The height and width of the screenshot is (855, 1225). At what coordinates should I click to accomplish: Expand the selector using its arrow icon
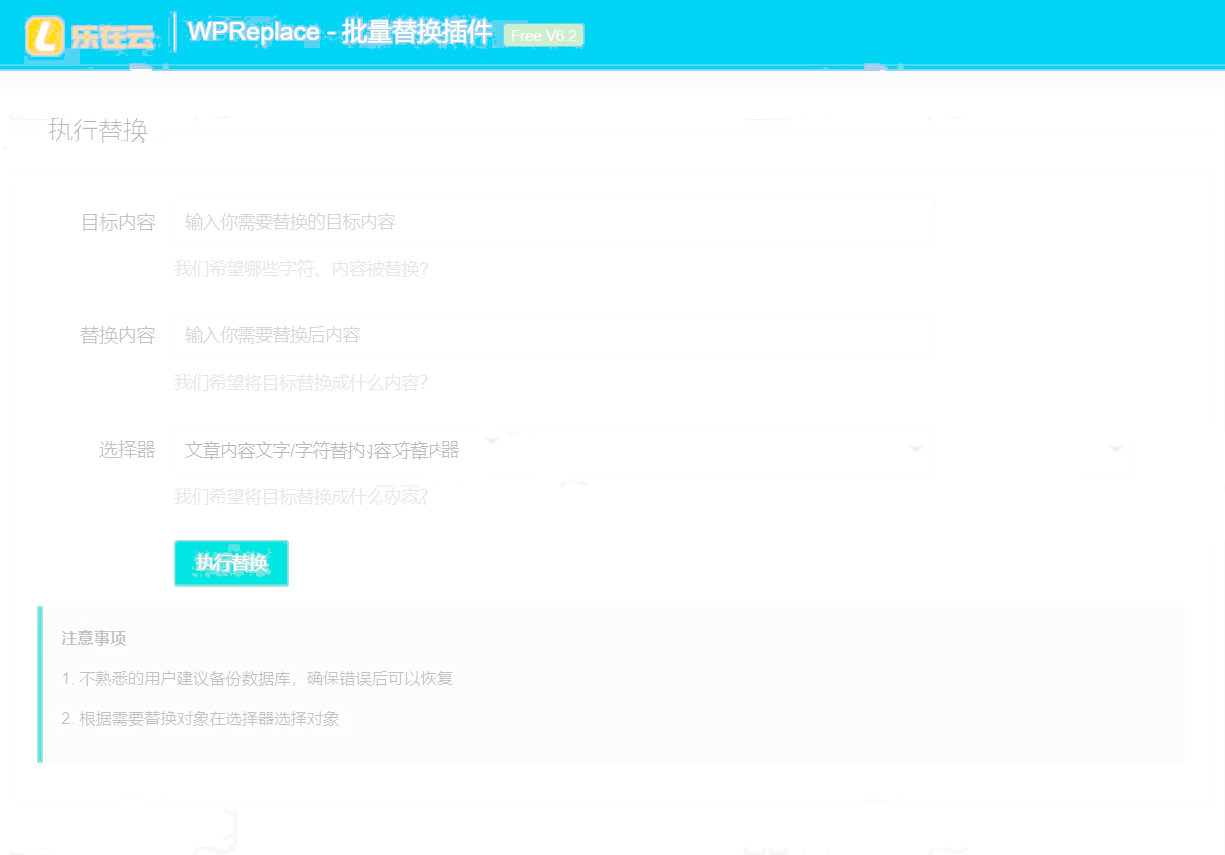click(x=914, y=450)
